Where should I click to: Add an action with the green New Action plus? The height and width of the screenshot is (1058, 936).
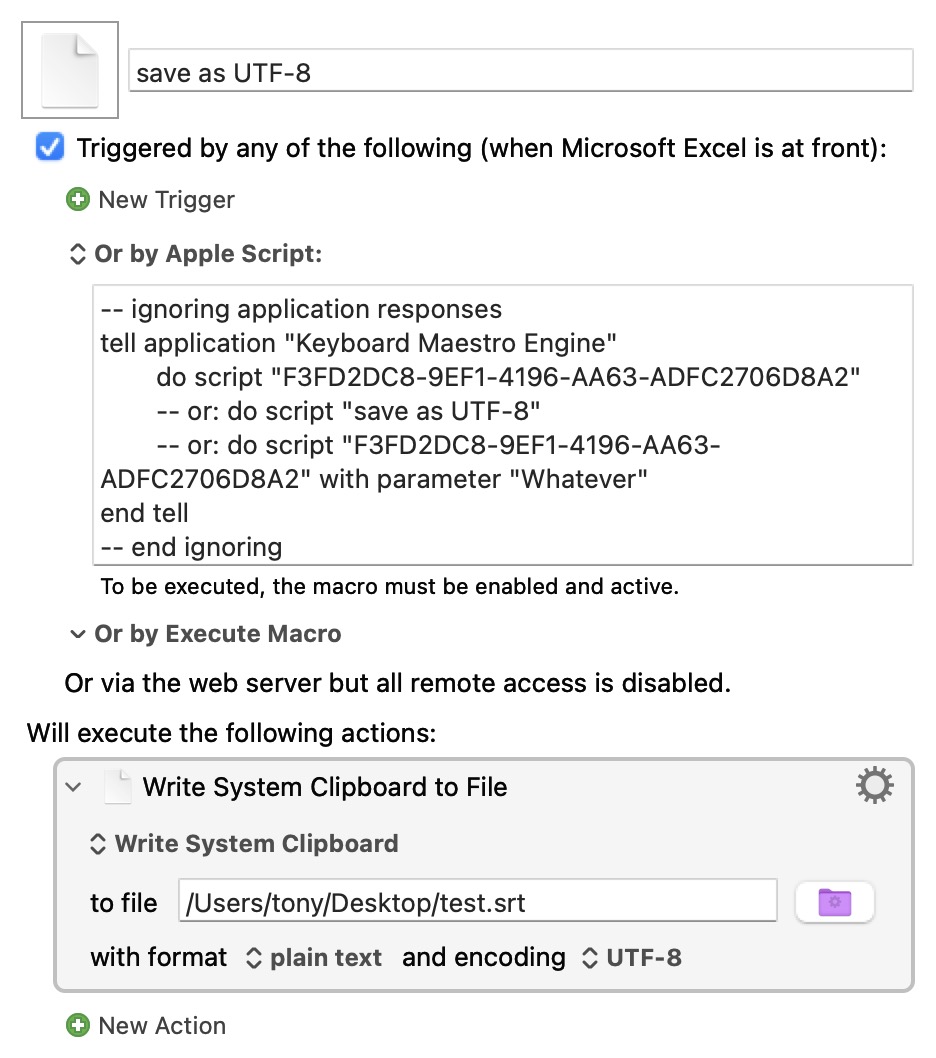pyautogui.click(x=77, y=1025)
